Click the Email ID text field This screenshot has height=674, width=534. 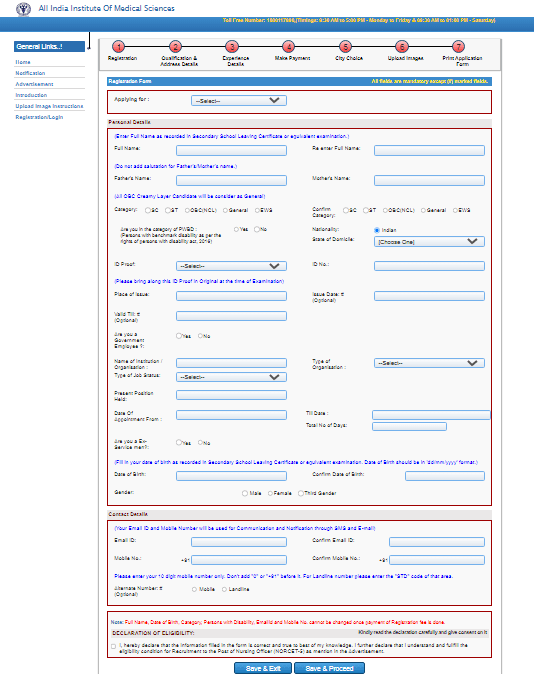pos(239,542)
